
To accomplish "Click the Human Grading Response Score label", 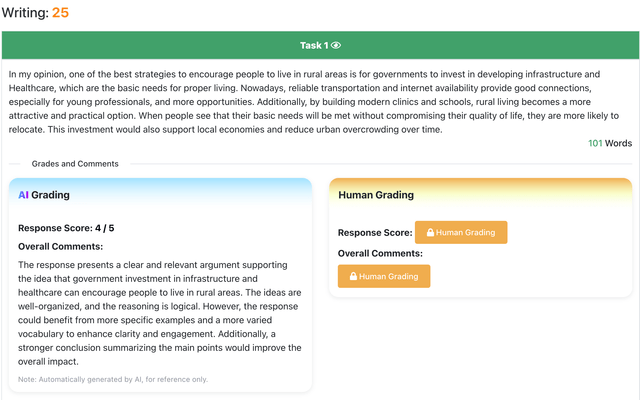I will [375, 233].
